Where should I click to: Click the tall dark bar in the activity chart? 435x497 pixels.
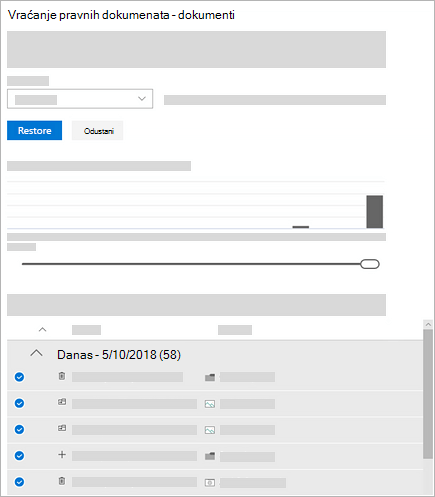[x=375, y=212]
